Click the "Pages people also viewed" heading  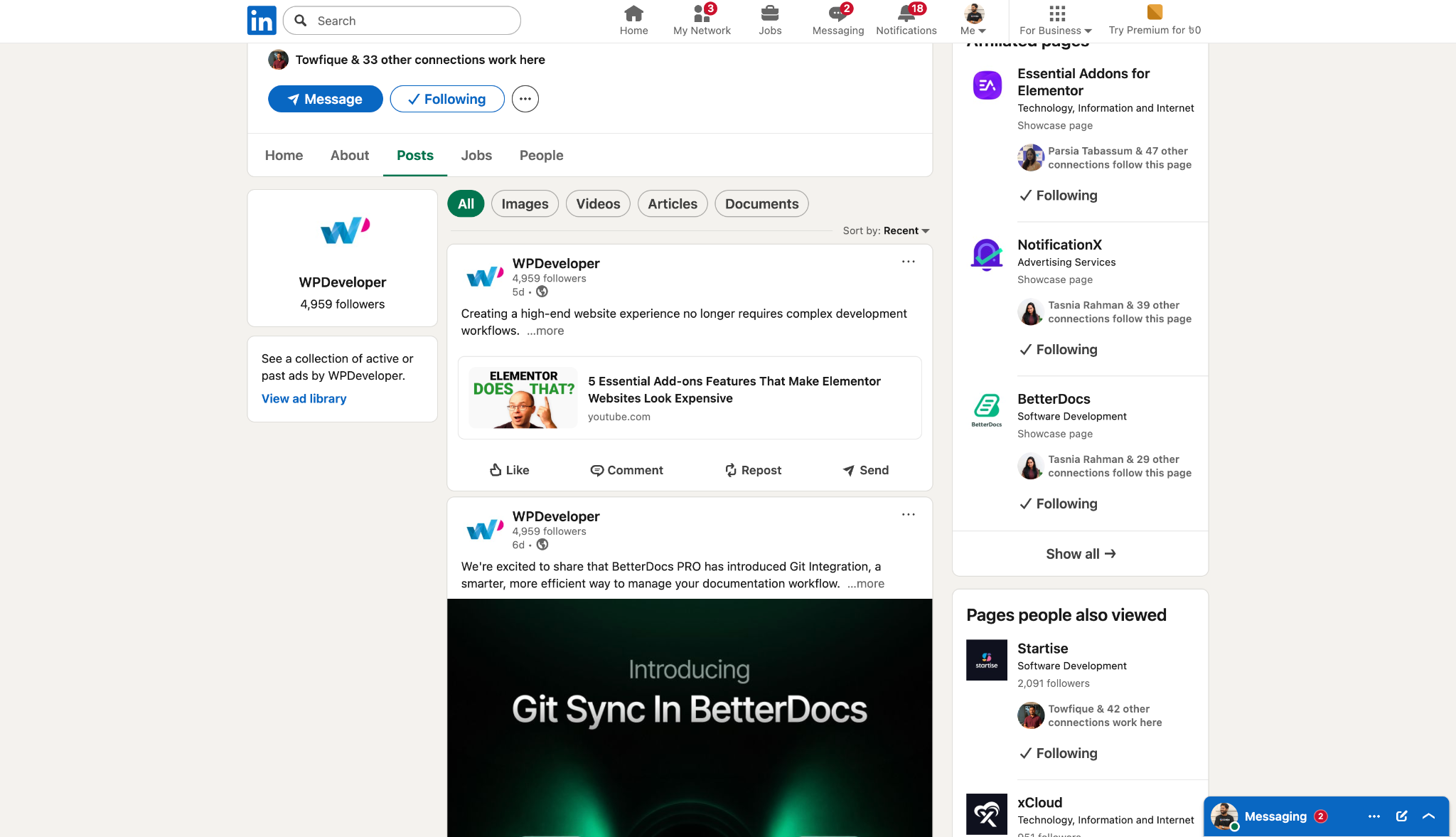click(x=1066, y=615)
